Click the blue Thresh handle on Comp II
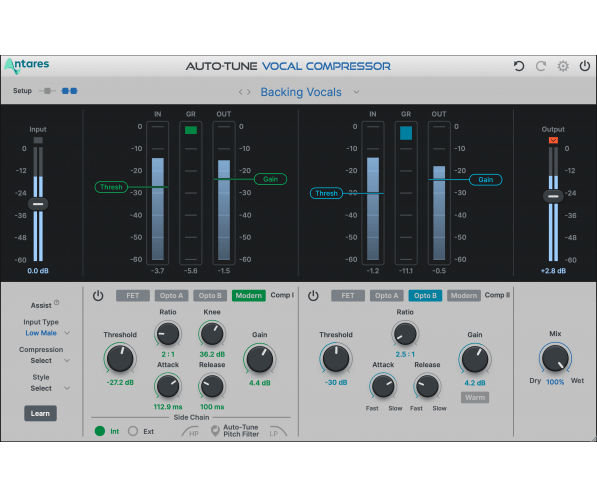597x497 pixels. point(326,193)
